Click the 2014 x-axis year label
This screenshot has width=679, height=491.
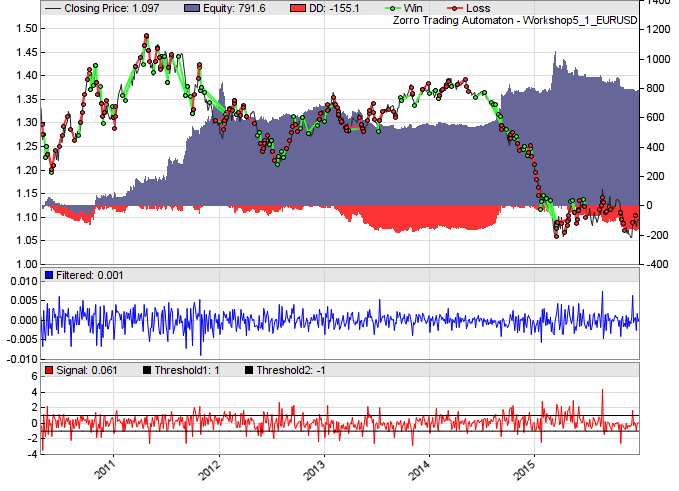pyautogui.click(x=420, y=469)
